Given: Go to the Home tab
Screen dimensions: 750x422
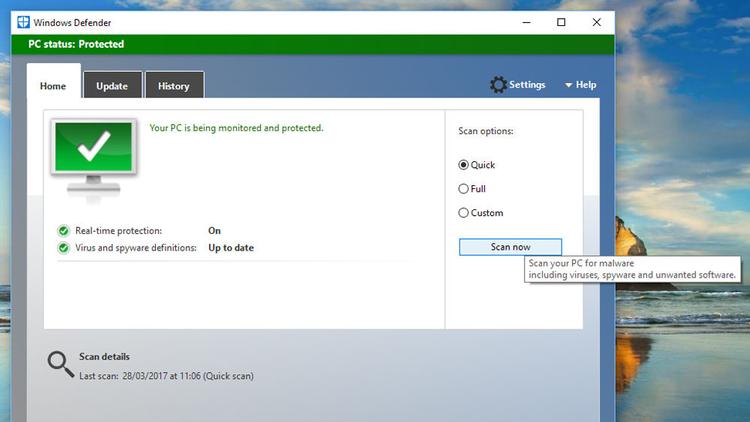Looking at the screenshot, I should (x=53, y=86).
